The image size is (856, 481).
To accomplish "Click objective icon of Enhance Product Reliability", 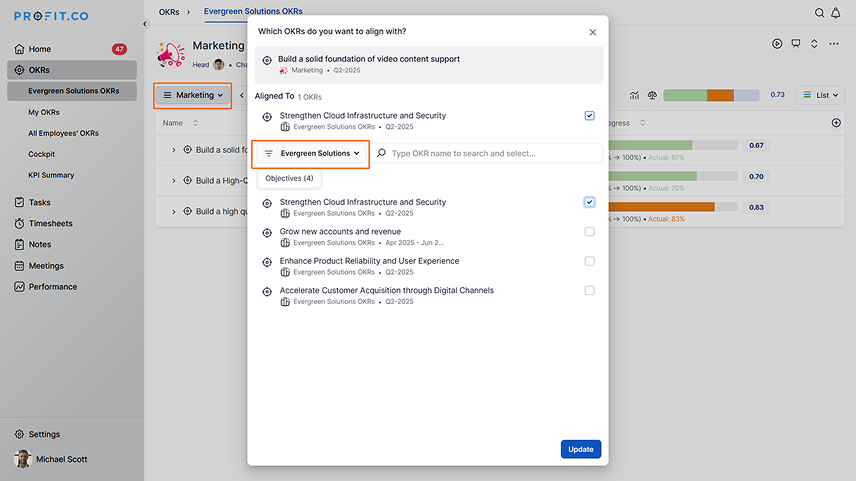I will point(267,263).
